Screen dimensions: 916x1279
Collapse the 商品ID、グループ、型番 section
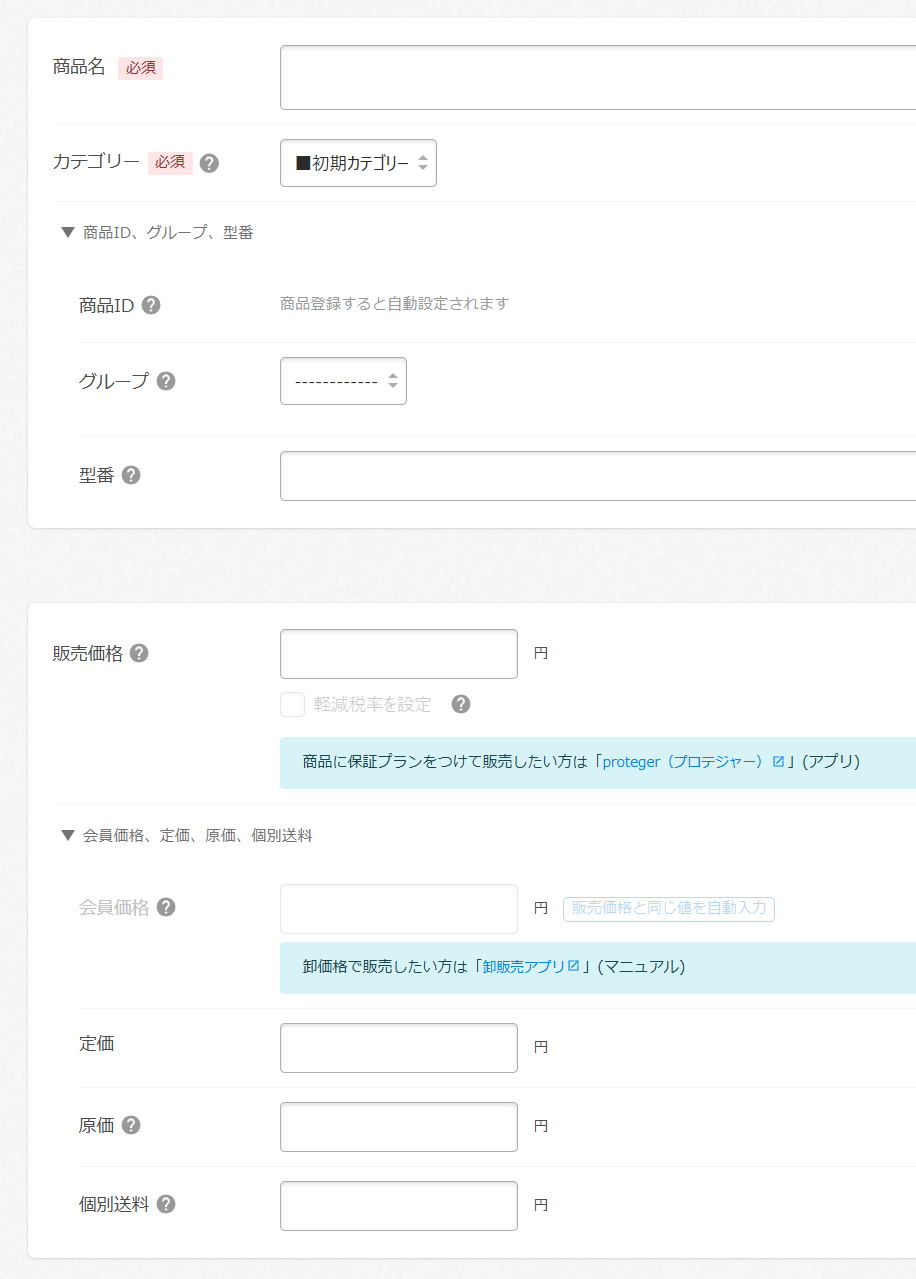[x=68, y=232]
